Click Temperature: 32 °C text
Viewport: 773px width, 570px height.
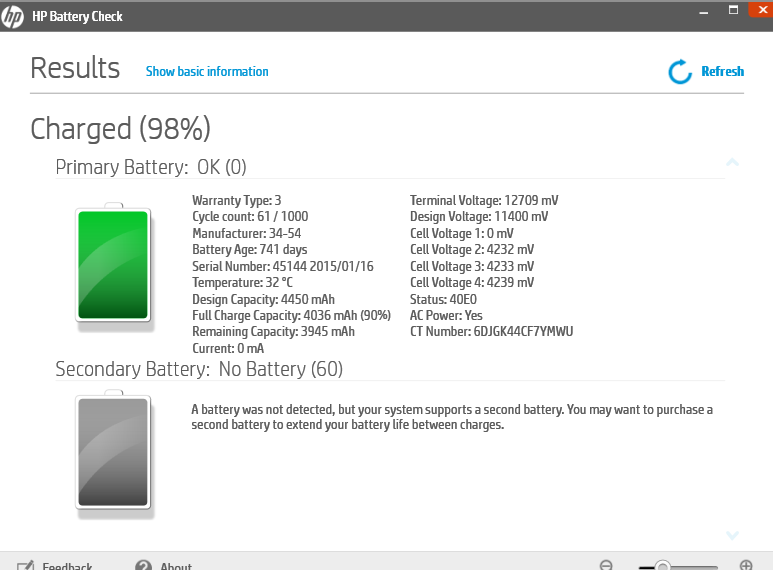(243, 283)
